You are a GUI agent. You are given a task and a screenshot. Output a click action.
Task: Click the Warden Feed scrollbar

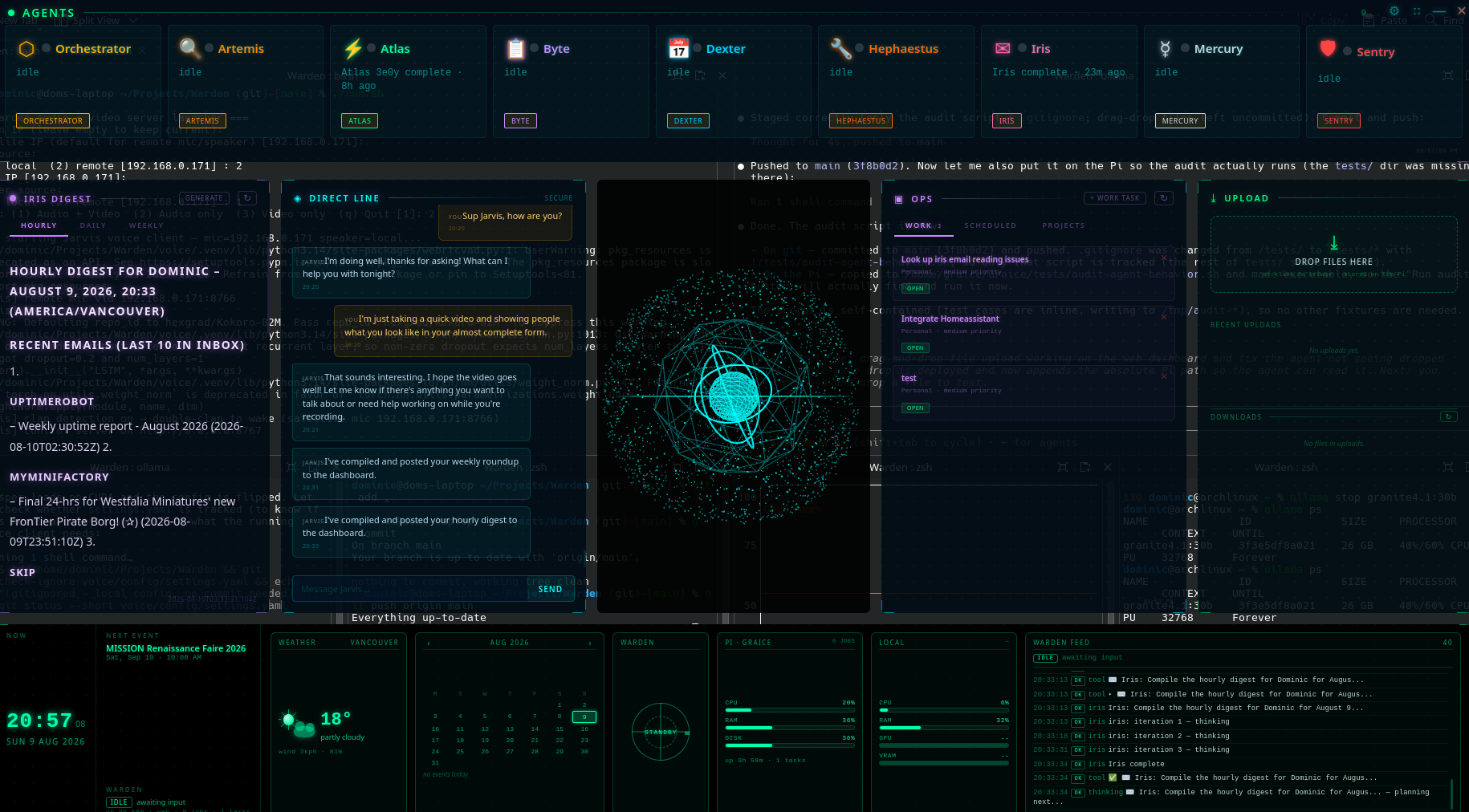point(1451,793)
